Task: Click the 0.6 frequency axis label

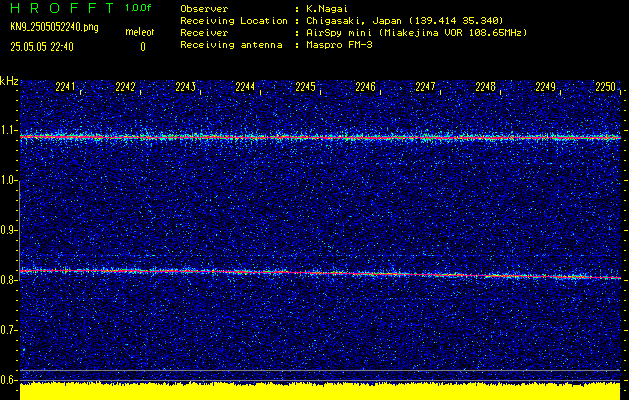Action: (x=7, y=380)
